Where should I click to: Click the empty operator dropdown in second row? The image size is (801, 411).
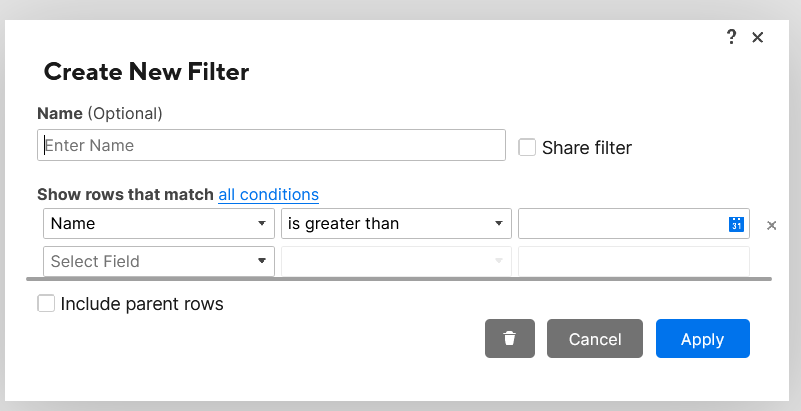coord(396,261)
